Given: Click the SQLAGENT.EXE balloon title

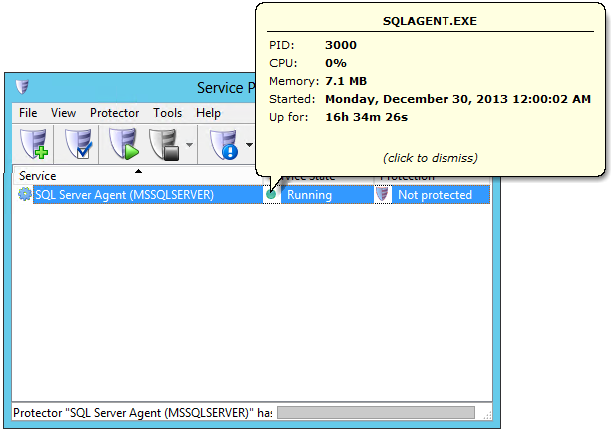Looking at the screenshot, I should (x=430, y=21).
